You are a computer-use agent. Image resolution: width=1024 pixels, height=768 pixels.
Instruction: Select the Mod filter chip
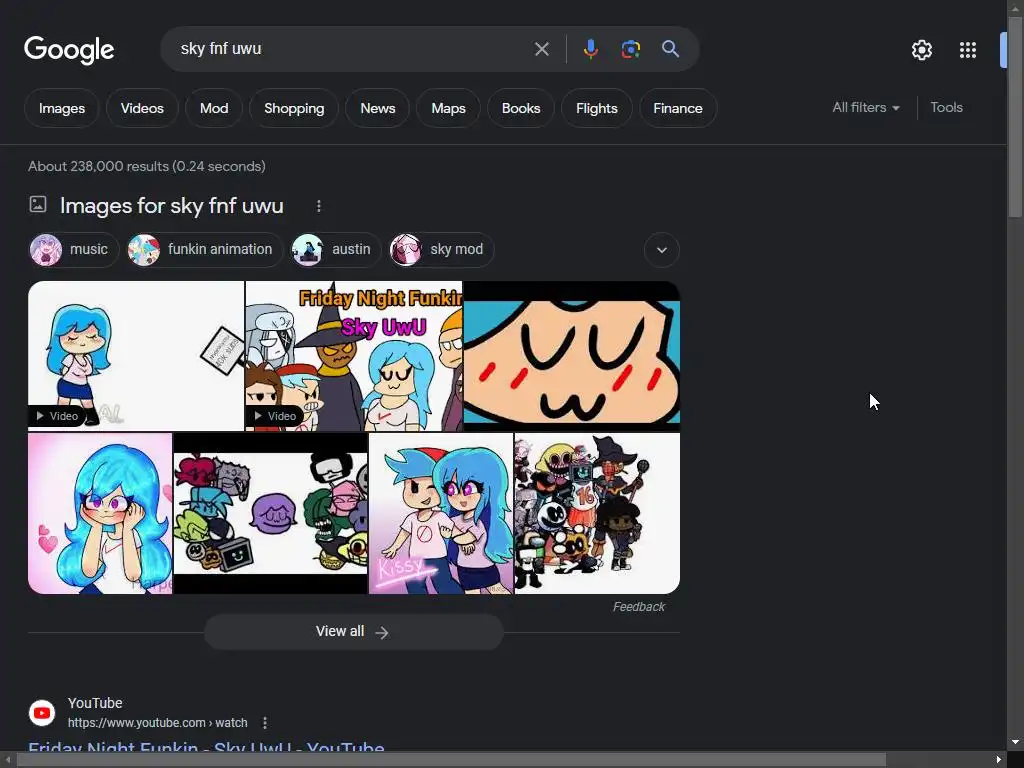pyautogui.click(x=214, y=108)
